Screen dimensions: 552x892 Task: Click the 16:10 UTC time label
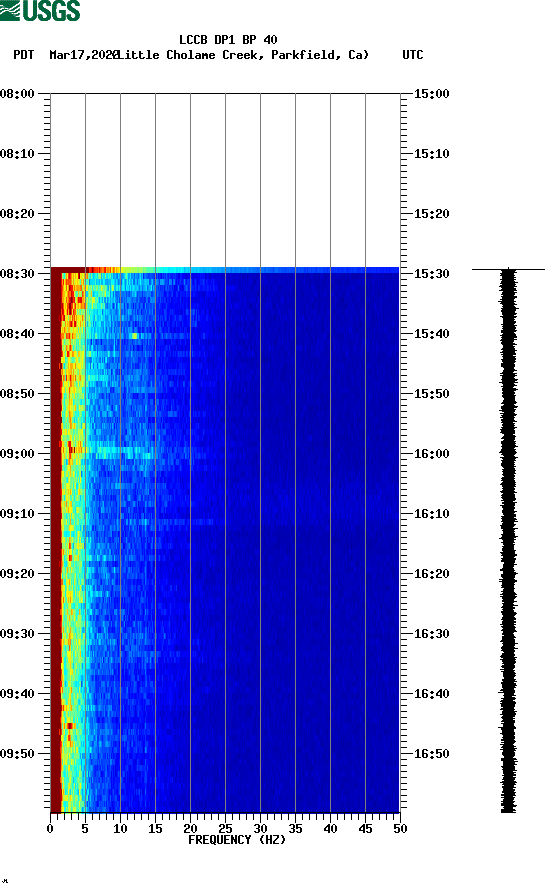pyautogui.click(x=431, y=514)
